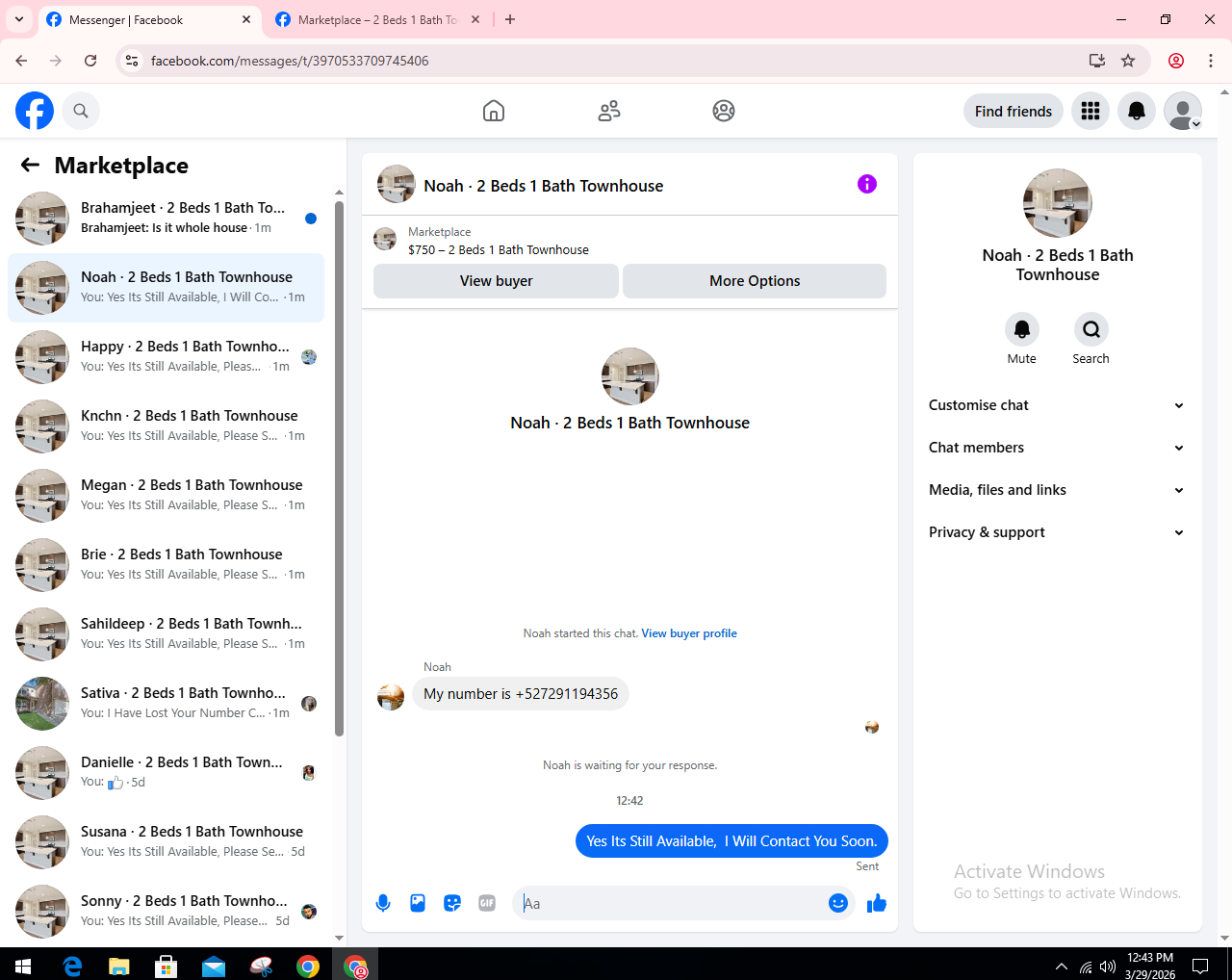1232x980 pixels.
Task: Click Noah's message with phone number
Action: click(x=521, y=694)
